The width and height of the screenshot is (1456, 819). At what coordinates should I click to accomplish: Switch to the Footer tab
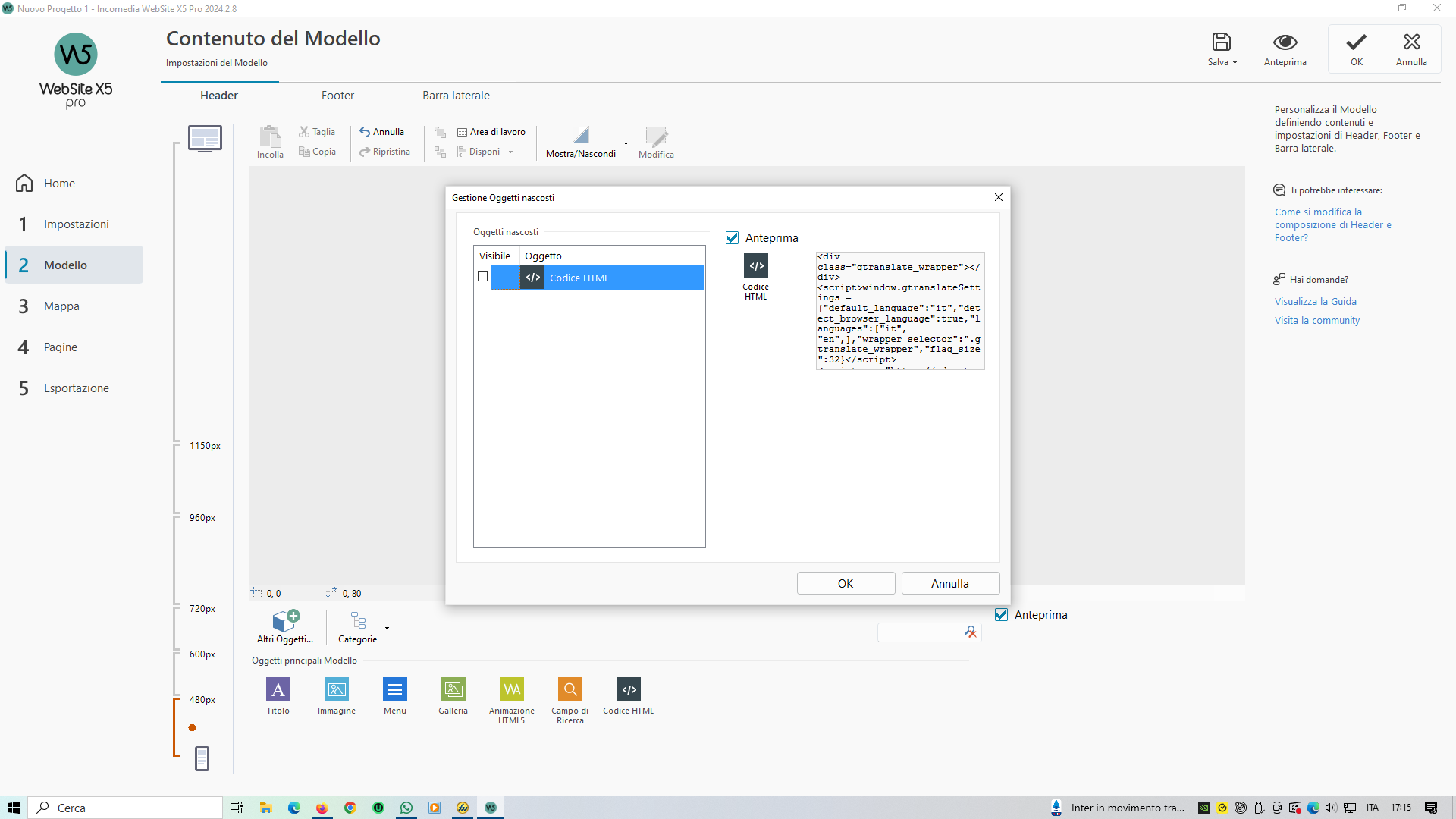[337, 96]
